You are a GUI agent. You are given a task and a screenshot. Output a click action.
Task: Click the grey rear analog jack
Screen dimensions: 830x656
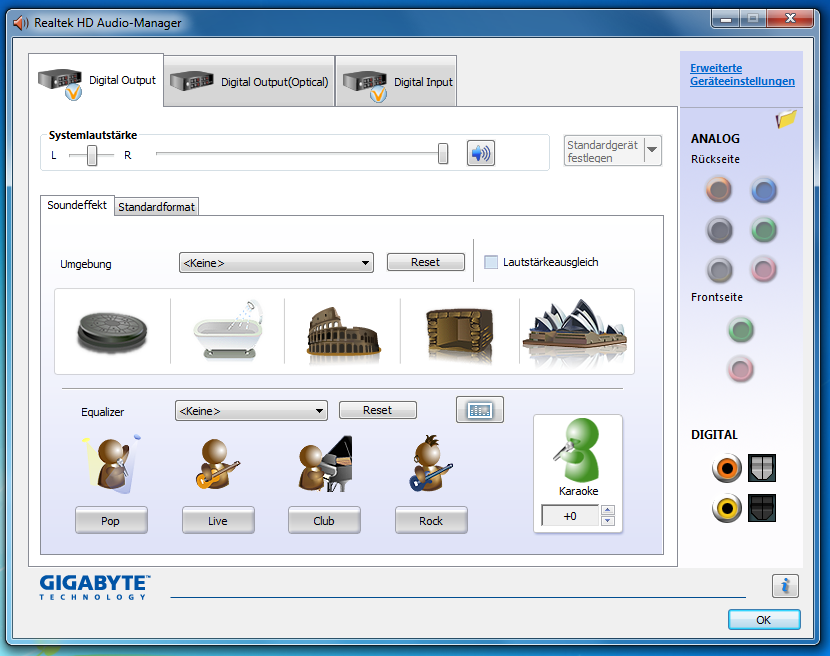point(719,271)
